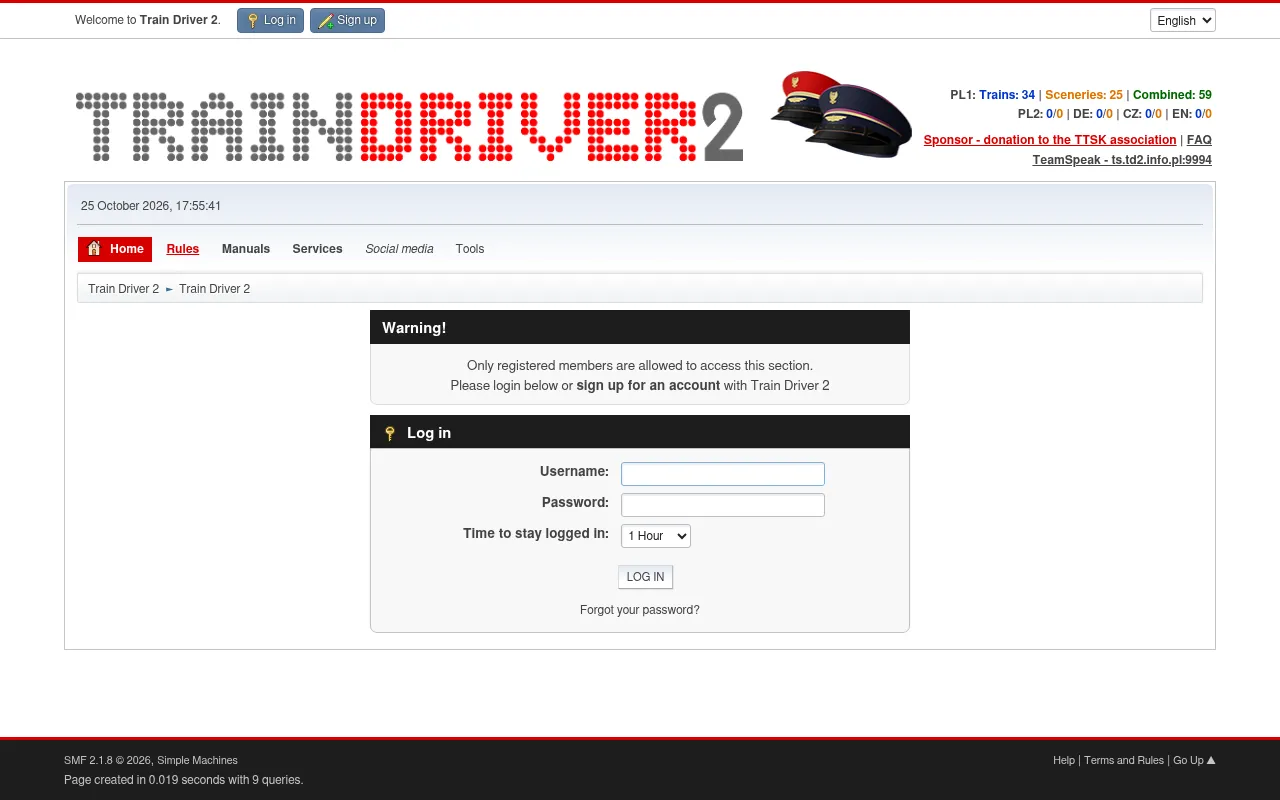Click the LOG IN submit button
The height and width of the screenshot is (800, 1280).
(x=645, y=577)
